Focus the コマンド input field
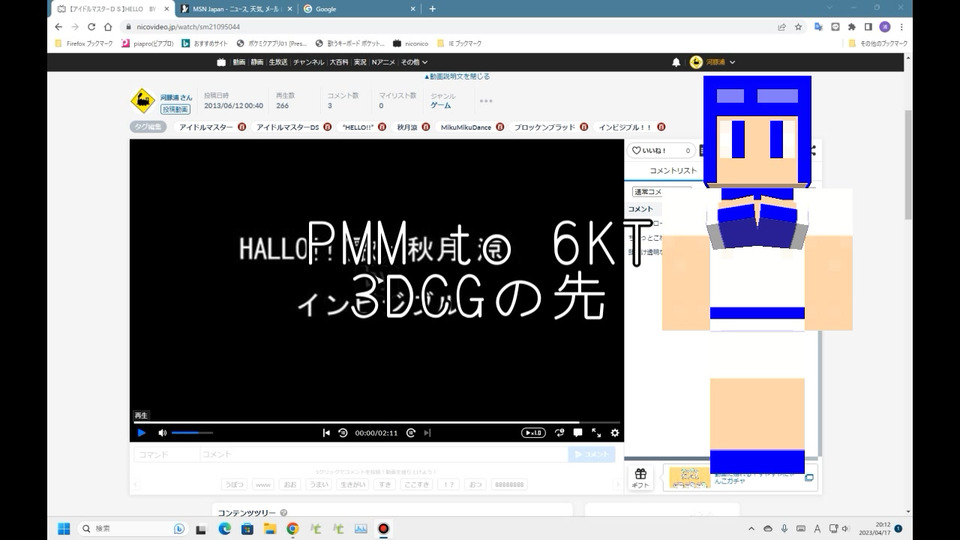Image resolution: width=960 pixels, height=540 pixels. 167,454
